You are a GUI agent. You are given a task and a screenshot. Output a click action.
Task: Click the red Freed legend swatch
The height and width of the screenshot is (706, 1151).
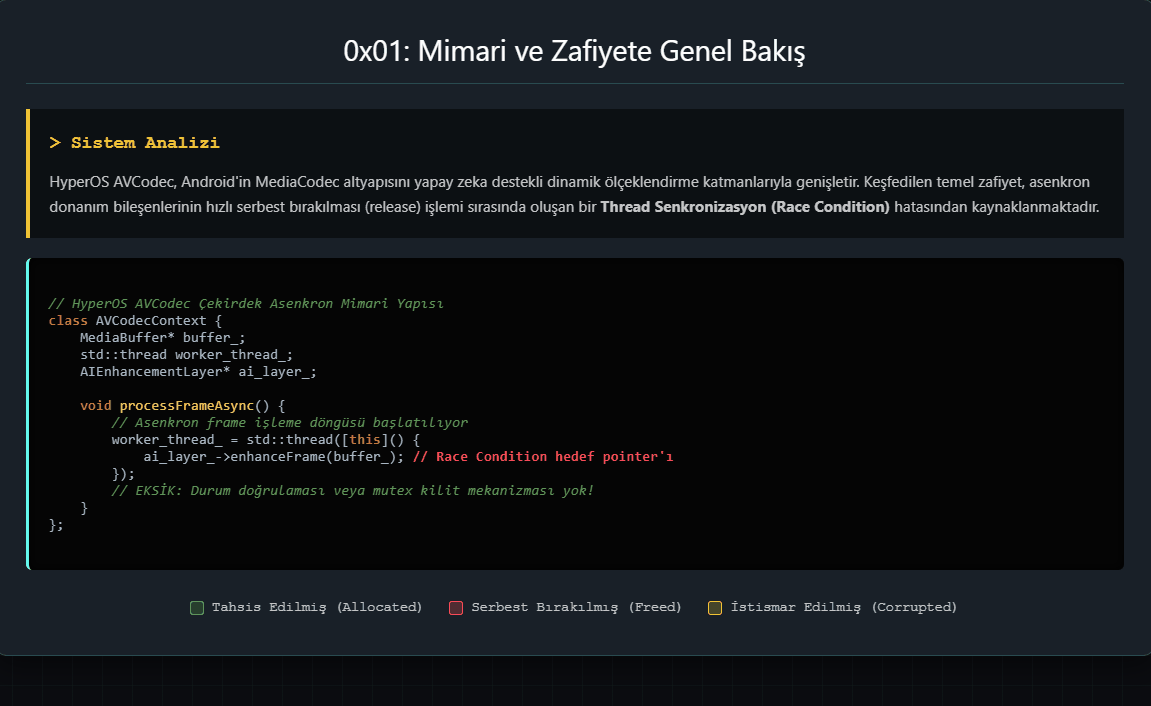456,608
